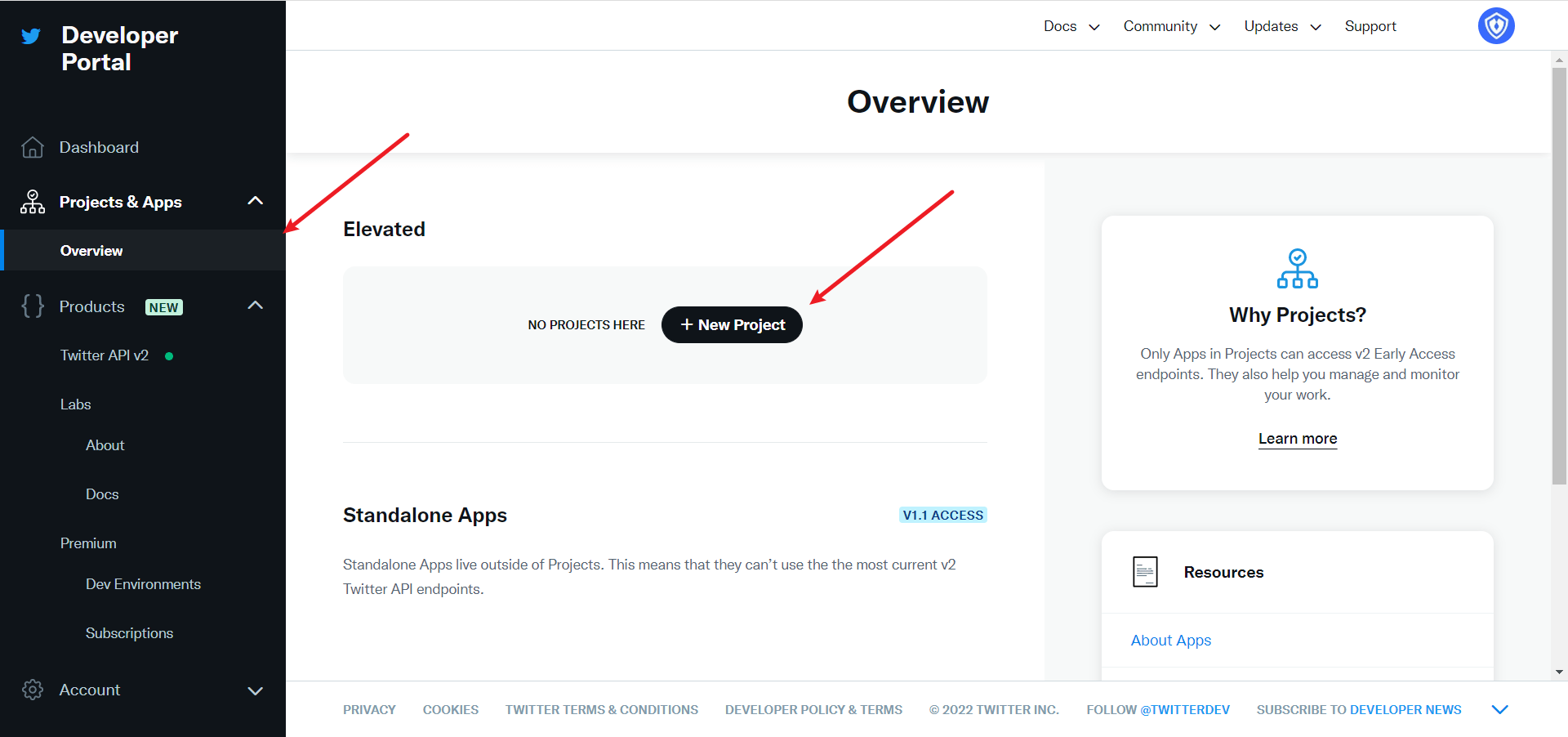Click the page vertical scrollbar
1568x737 pixels.
[1559, 278]
